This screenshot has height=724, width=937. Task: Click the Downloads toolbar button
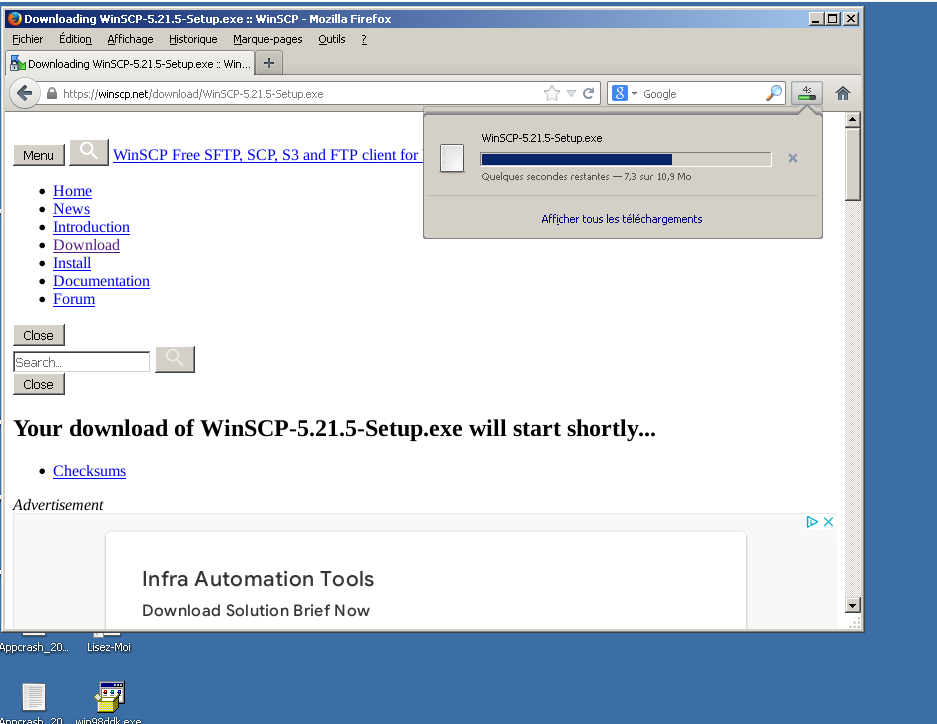click(x=806, y=93)
